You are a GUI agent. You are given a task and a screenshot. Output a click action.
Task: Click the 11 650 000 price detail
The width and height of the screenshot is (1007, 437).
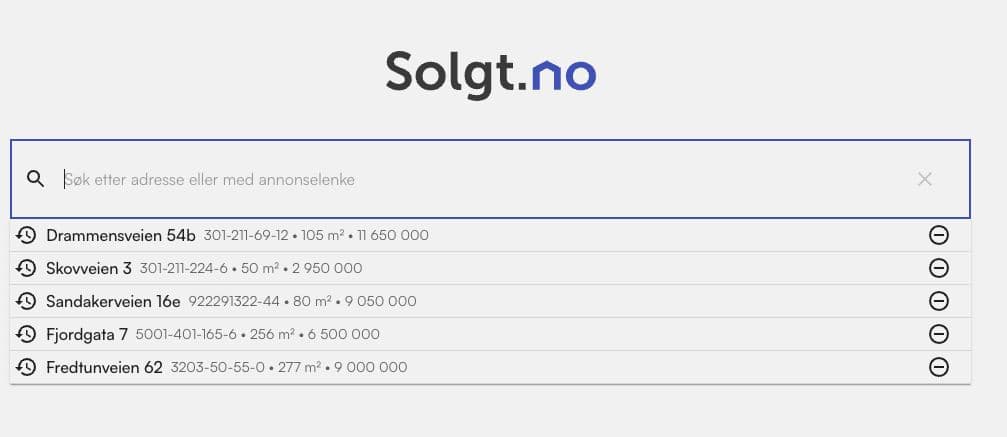393,236
